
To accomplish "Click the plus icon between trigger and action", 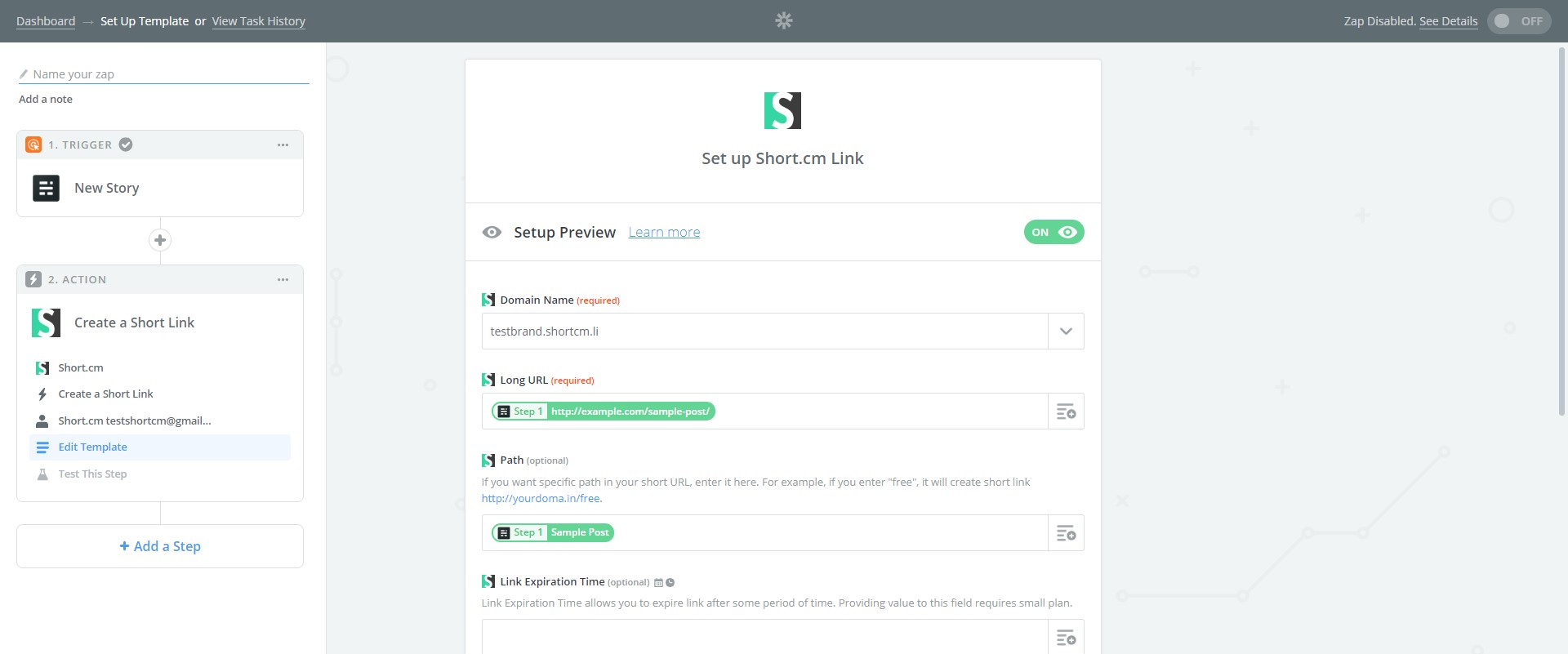I will [x=160, y=240].
